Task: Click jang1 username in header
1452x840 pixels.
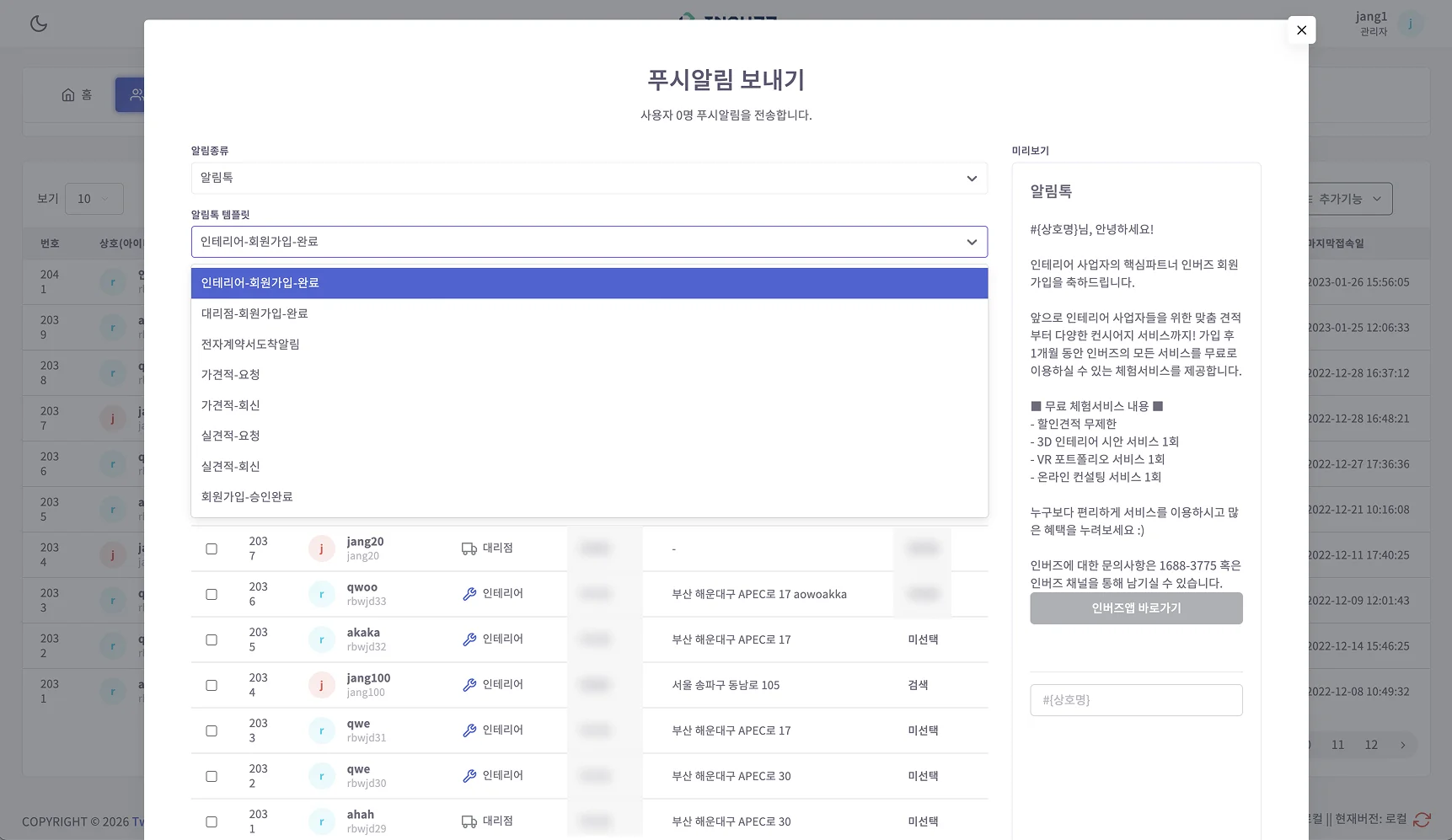Action: click(x=1371, y=16)
